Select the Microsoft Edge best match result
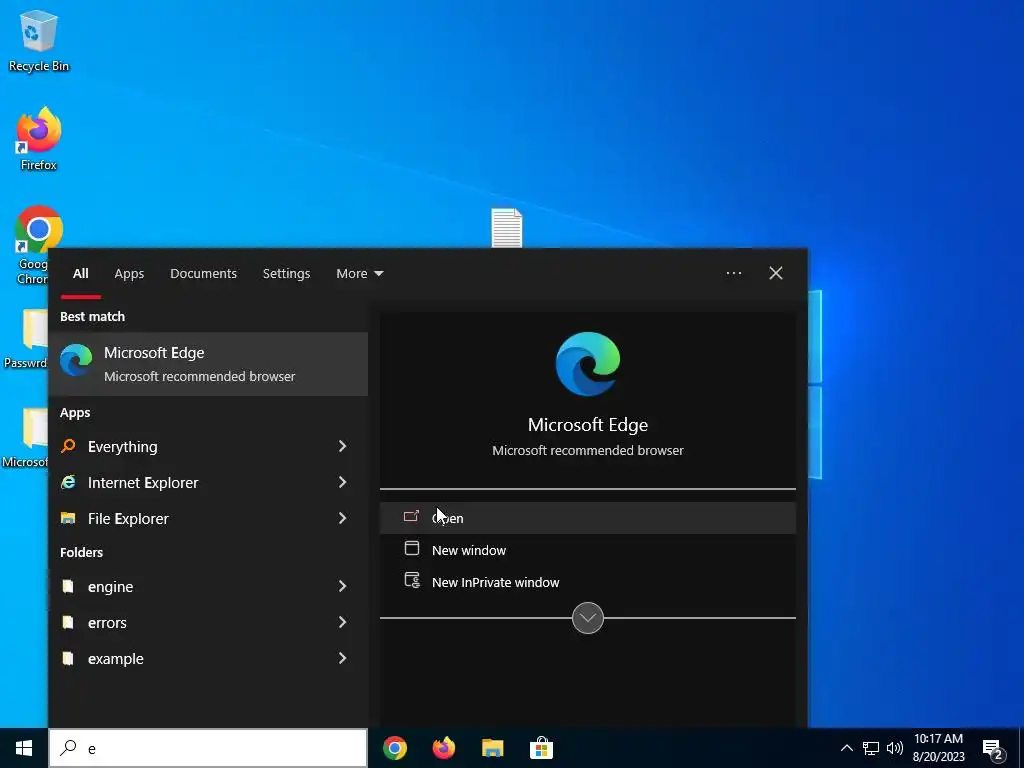1024x768 pixels. [x=208, y=364]
